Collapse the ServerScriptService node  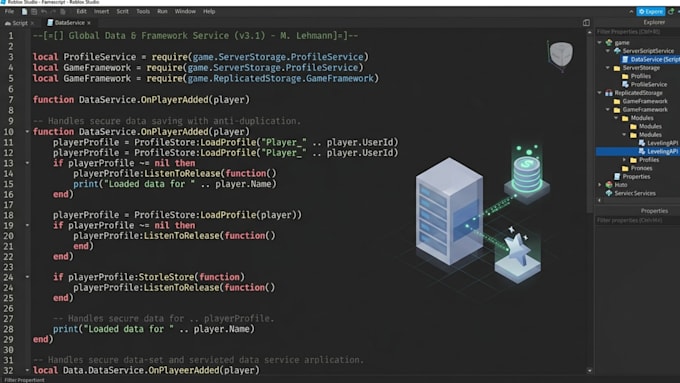click(608, 51)
